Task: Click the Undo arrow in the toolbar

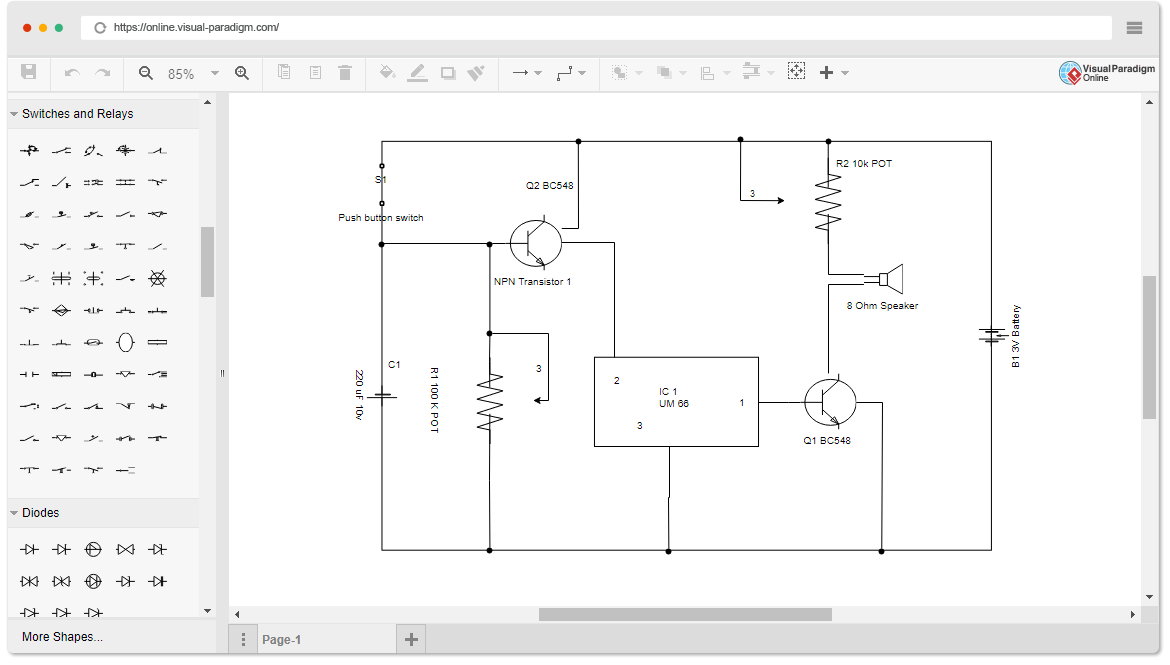Action: tap(70, 72)
